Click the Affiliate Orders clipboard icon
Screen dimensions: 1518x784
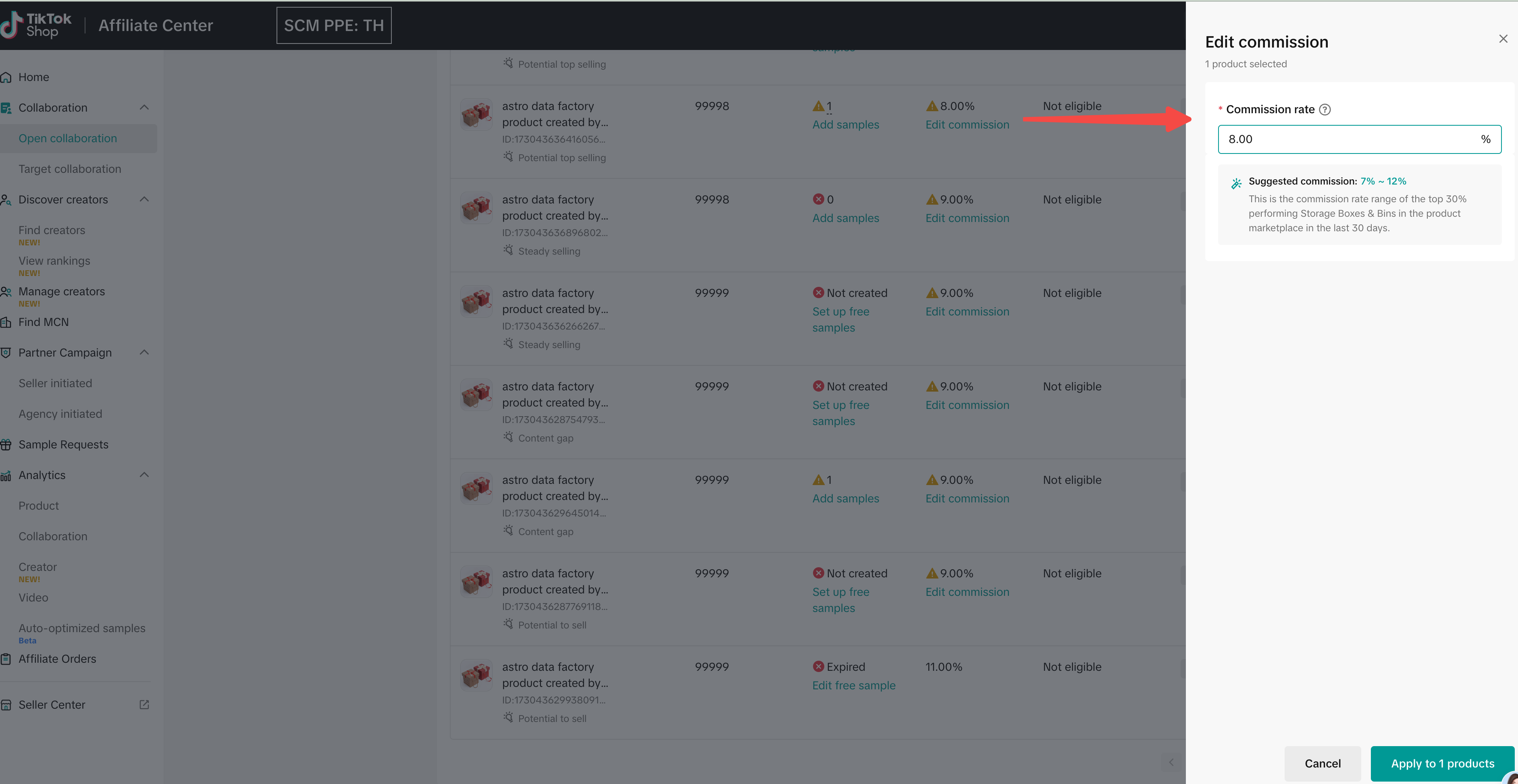pos(6,659)
